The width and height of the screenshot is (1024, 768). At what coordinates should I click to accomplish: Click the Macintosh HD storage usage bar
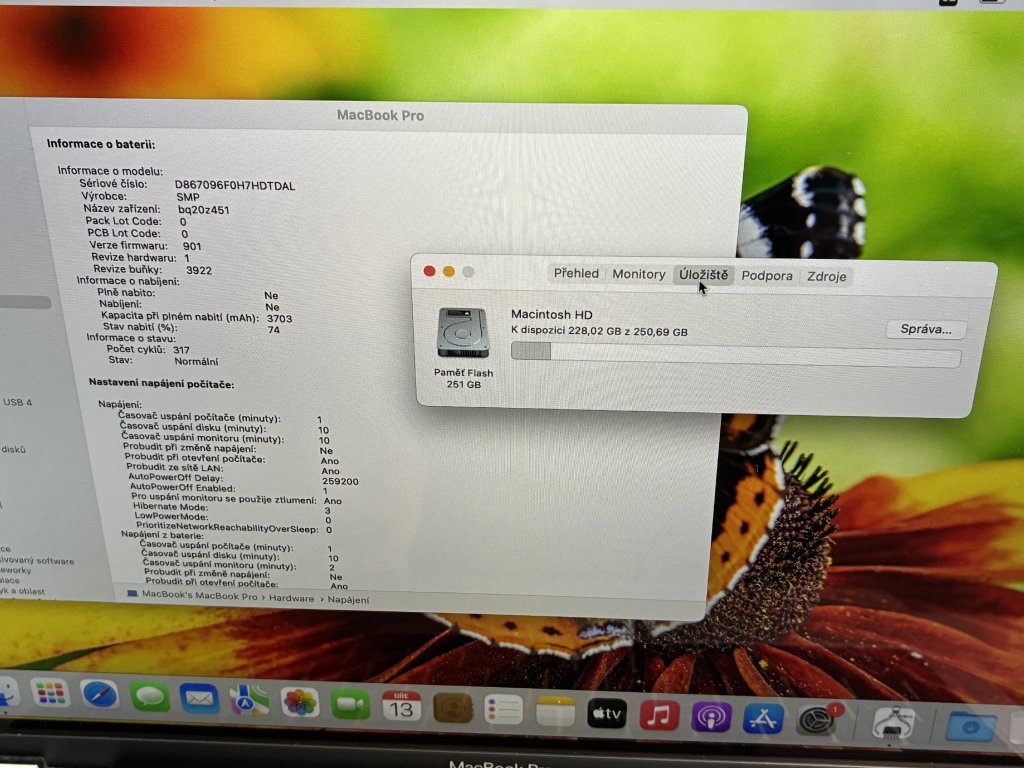pyautogui.click(x=735, y=353)
